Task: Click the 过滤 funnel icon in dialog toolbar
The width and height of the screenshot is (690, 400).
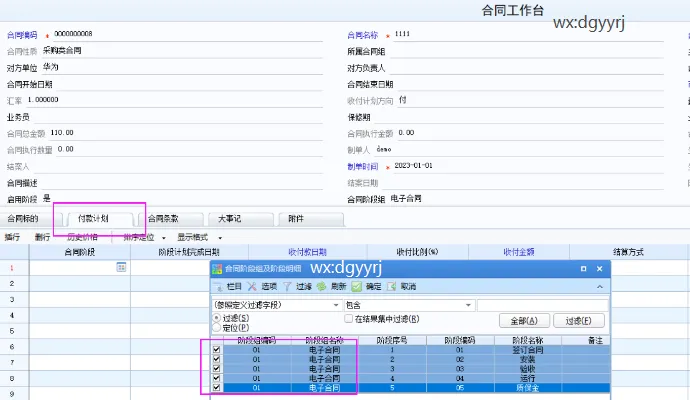Action: 287,287
